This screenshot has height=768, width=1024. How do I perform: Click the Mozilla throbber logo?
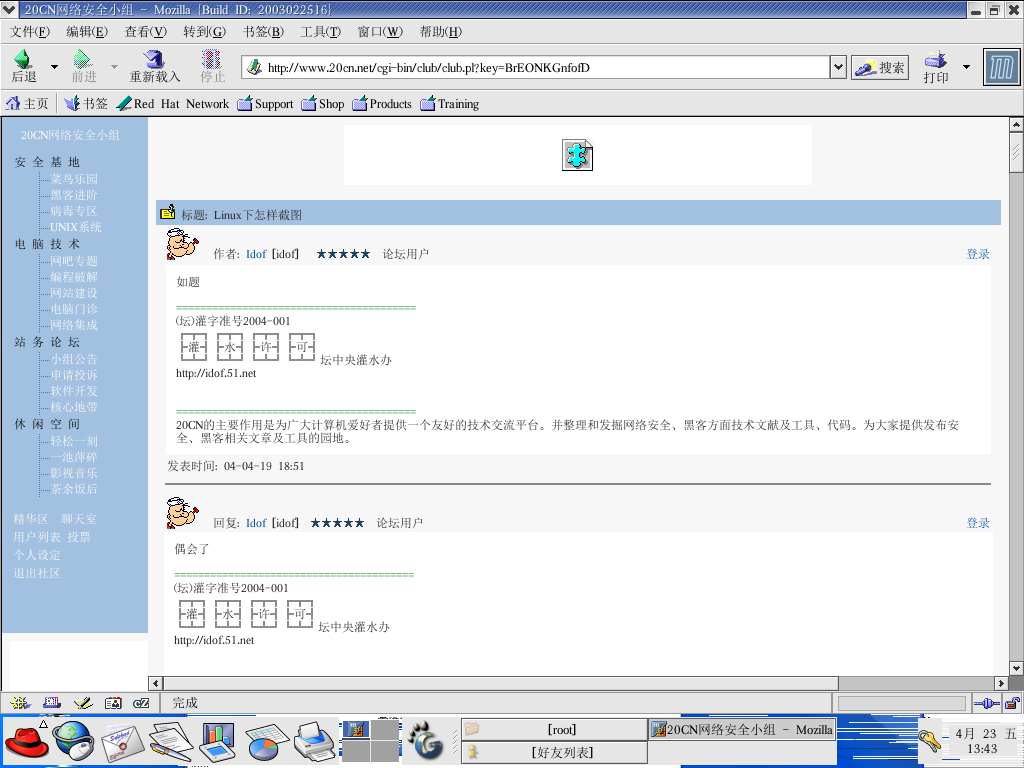[x=1001, y=67]
